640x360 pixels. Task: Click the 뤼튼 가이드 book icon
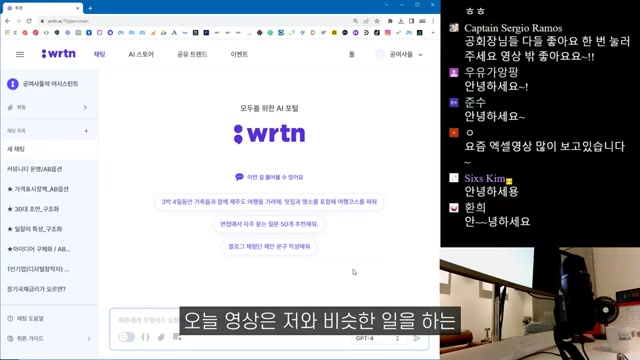coord(10,338)
